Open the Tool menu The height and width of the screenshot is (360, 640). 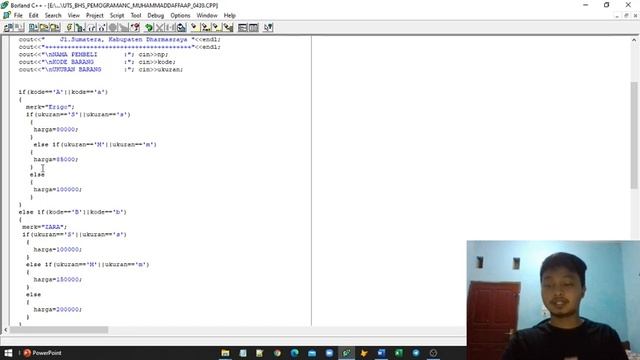pos(136,16)
